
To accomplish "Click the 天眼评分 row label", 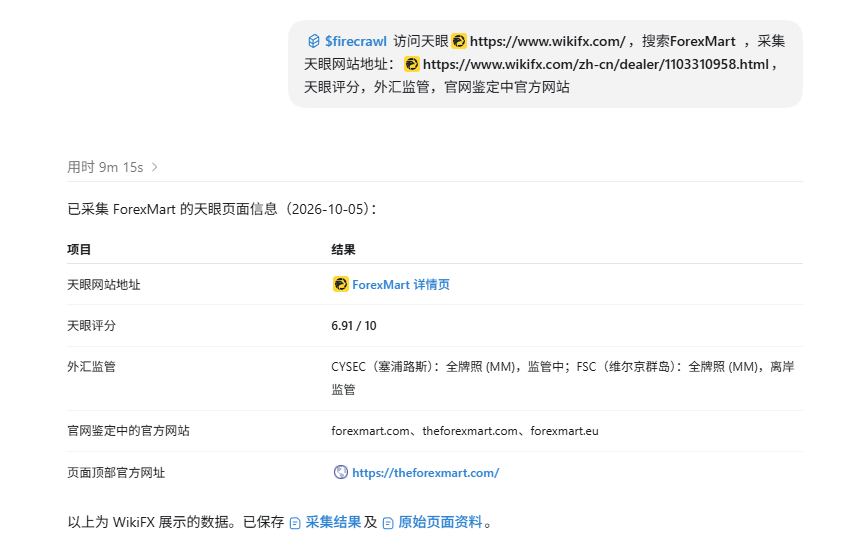I will click(92, 326).
